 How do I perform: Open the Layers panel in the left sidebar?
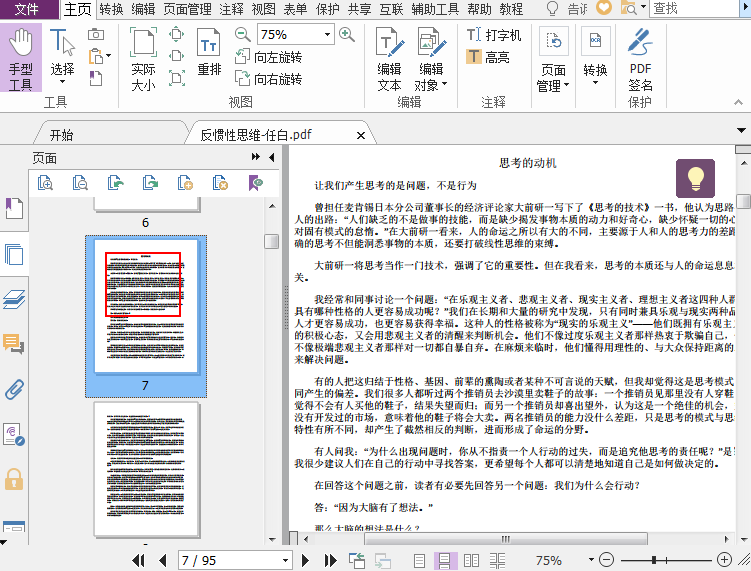[x=14, y=300]
